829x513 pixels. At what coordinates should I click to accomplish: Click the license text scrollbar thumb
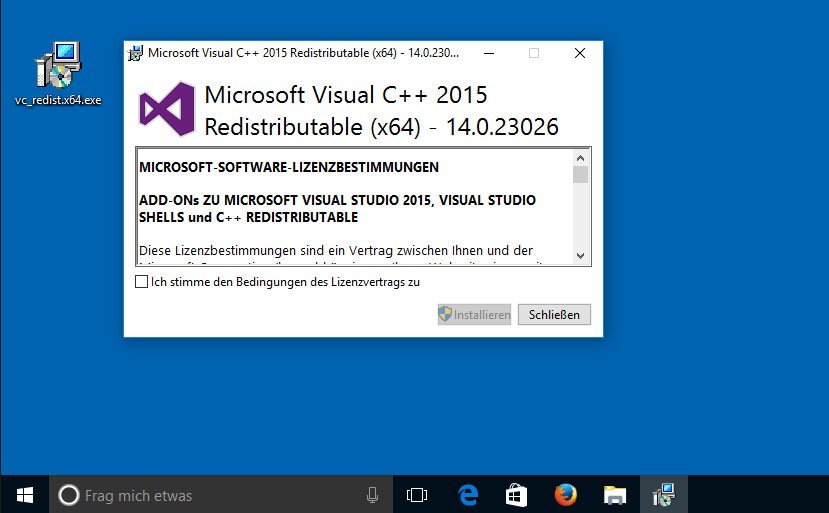(x=580, y=175)
